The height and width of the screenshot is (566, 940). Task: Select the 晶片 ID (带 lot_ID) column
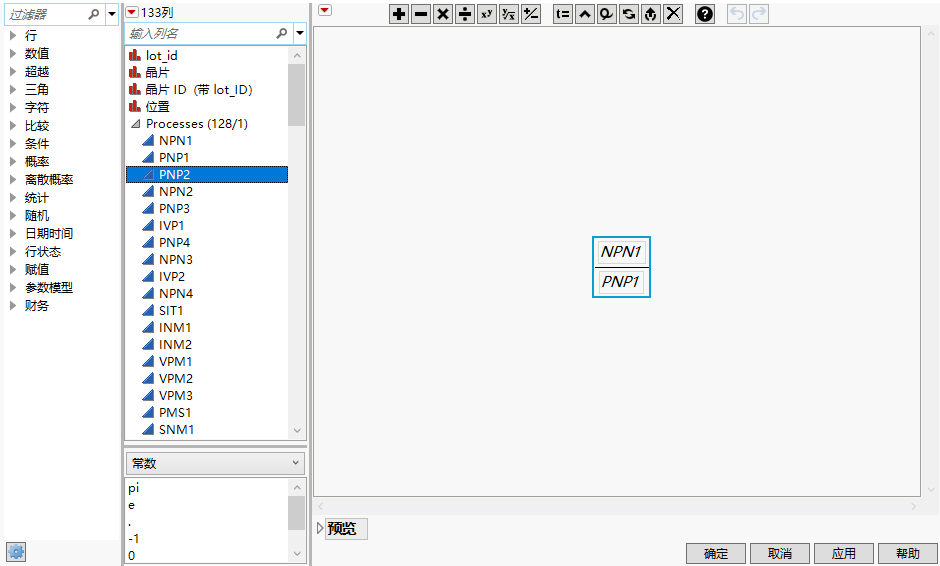tap(207, 89)
